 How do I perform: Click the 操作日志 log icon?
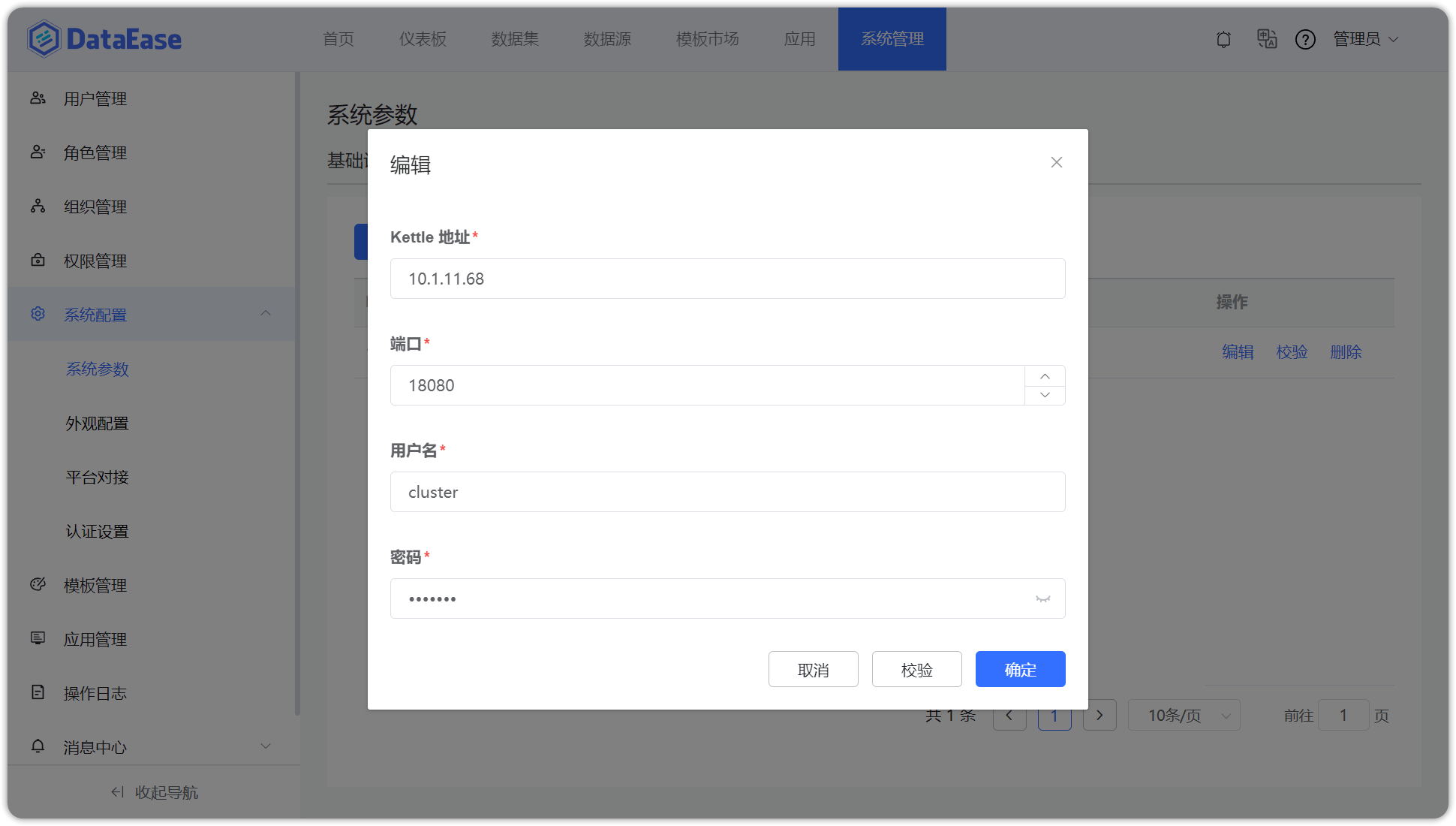pos(38,692)
